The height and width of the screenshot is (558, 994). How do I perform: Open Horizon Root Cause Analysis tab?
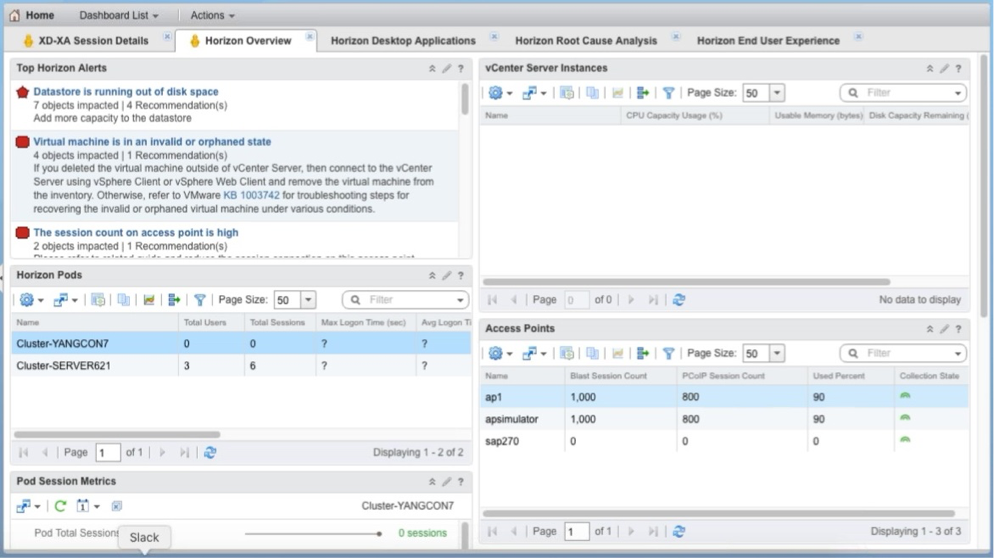pyautogui.click(x=586, y=41)
